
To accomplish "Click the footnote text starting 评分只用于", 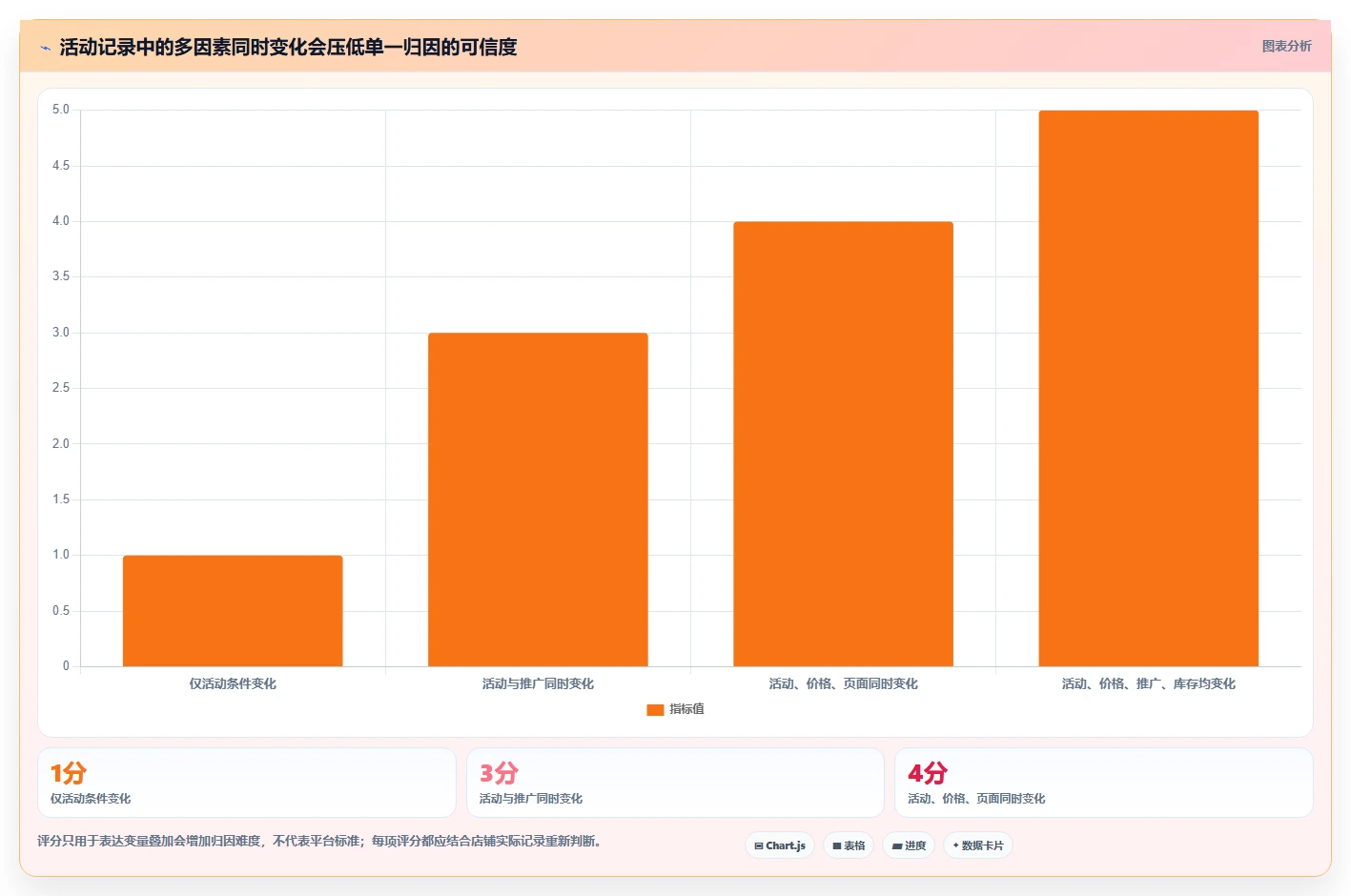I will point(319,841).
